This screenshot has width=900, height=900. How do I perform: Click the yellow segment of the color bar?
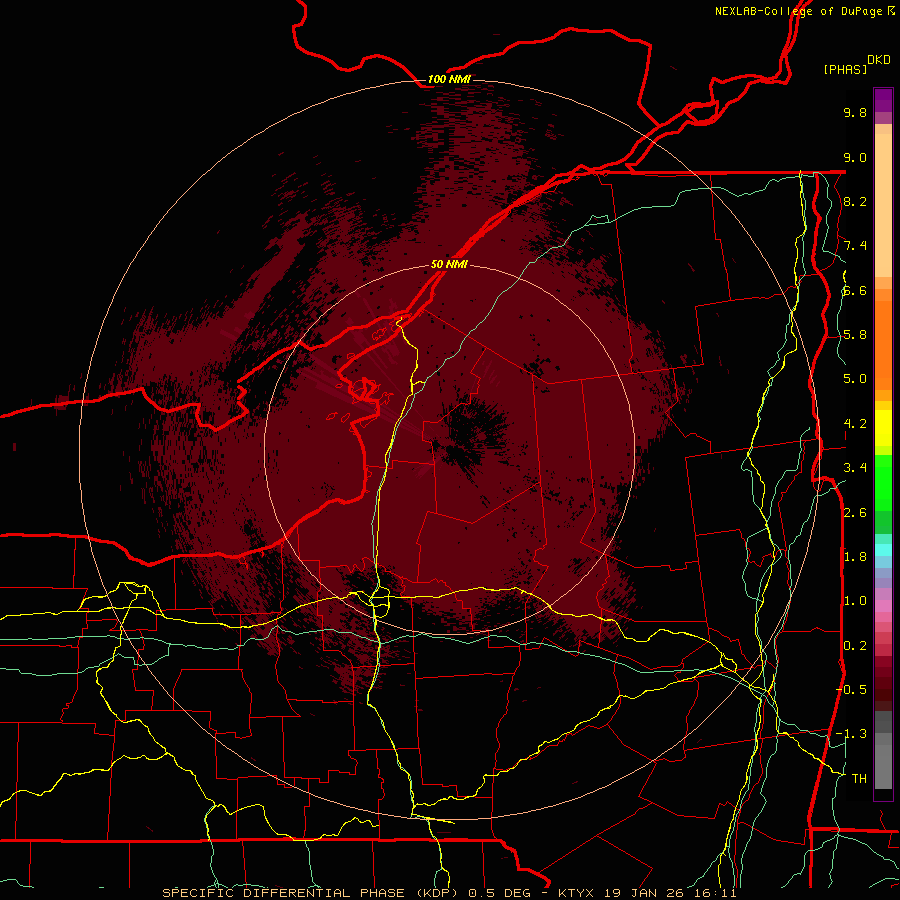(x=883, y=428)
